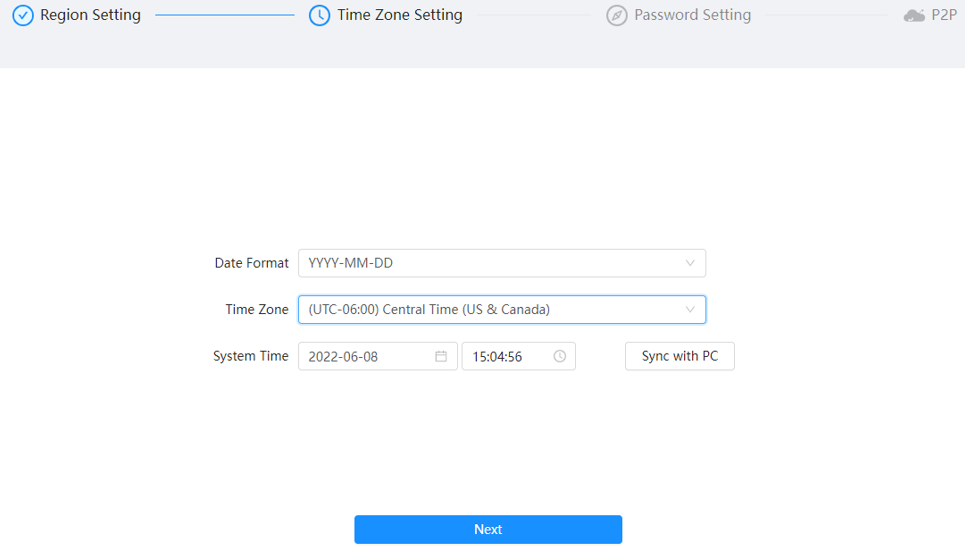
Task: Click the Password Setting compass icon
Action: [617, 15]
